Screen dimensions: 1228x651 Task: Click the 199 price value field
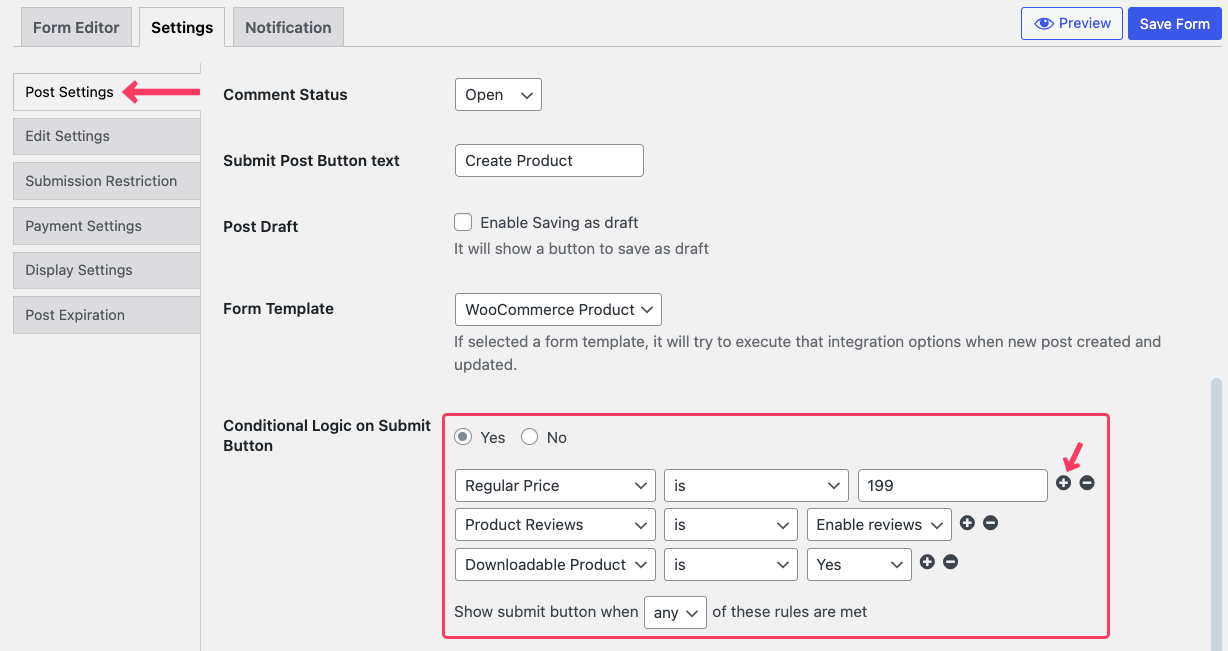click(953, 485)
